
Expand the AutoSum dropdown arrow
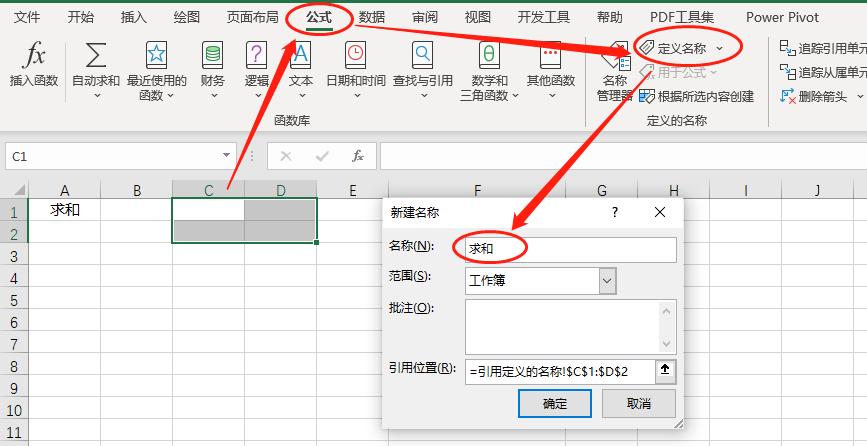pos(97,96)
